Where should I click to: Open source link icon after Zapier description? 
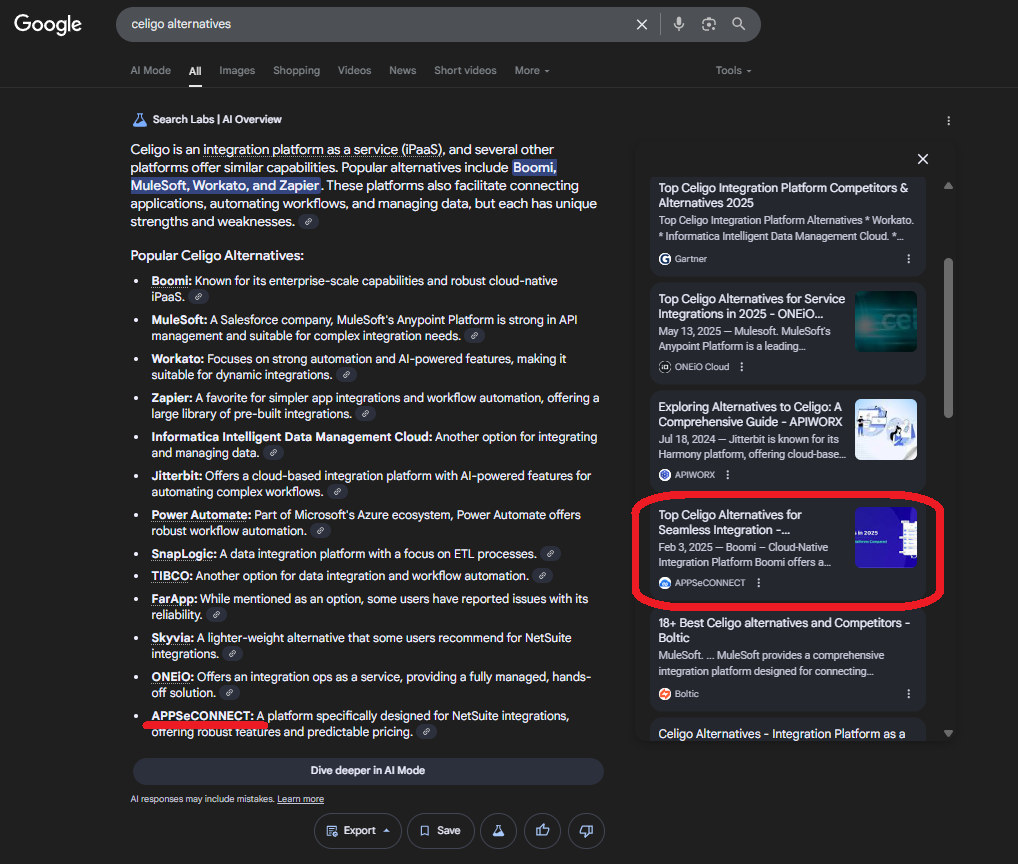click(x=366, y=413)
